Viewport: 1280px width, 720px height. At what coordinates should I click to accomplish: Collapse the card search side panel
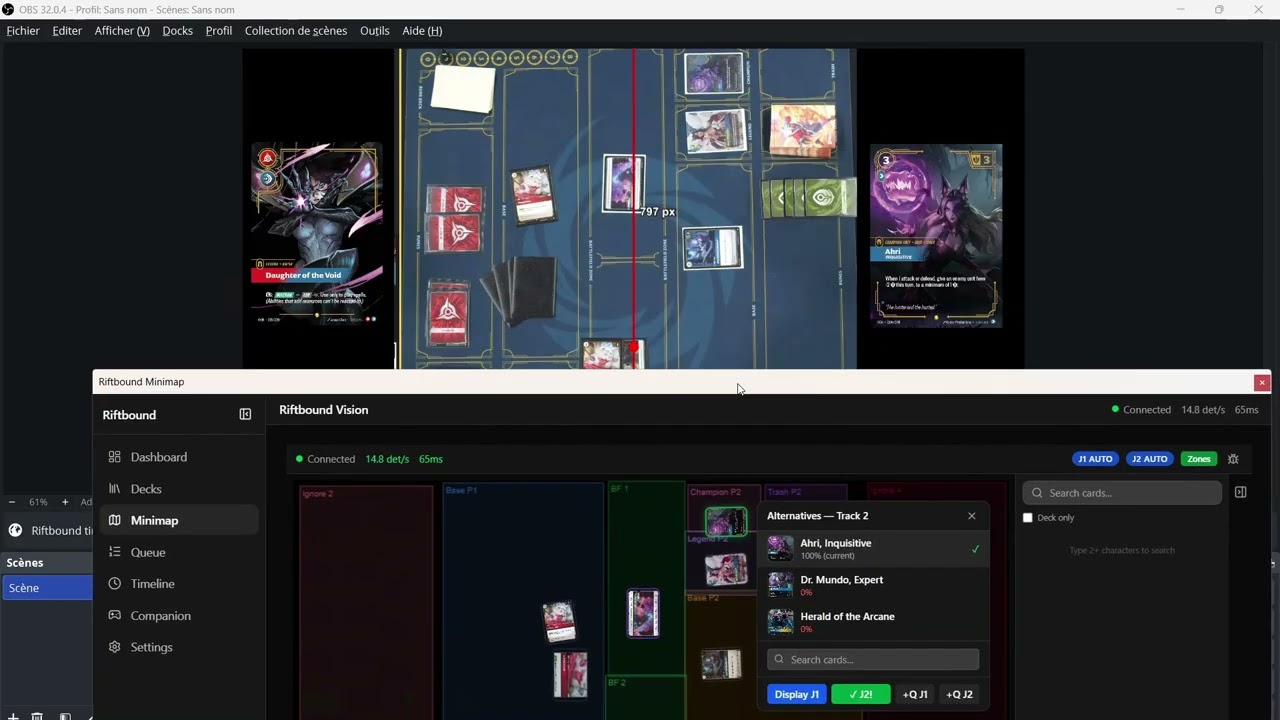1241,492
